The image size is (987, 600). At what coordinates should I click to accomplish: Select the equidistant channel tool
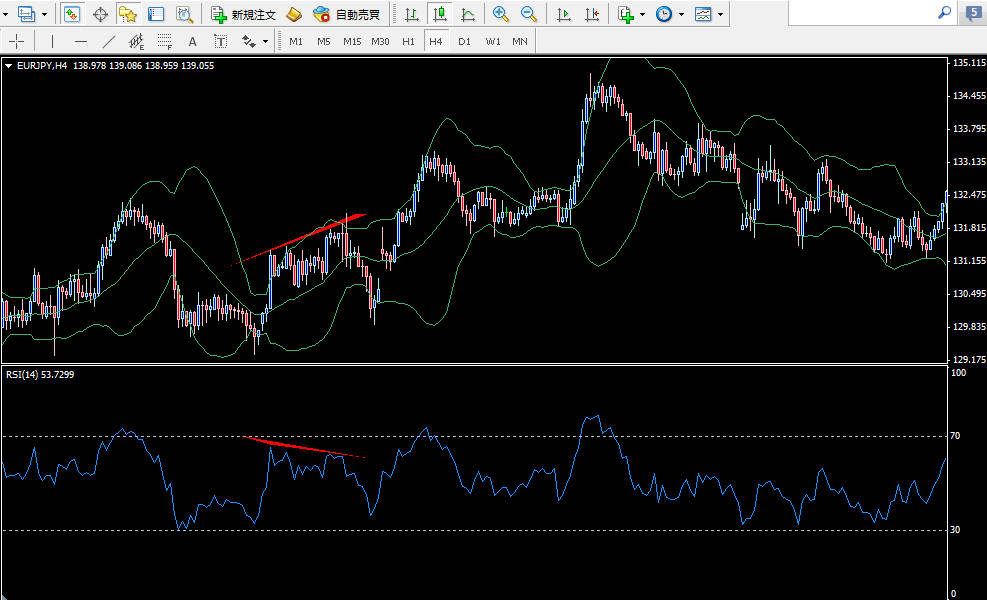point(137,42)
